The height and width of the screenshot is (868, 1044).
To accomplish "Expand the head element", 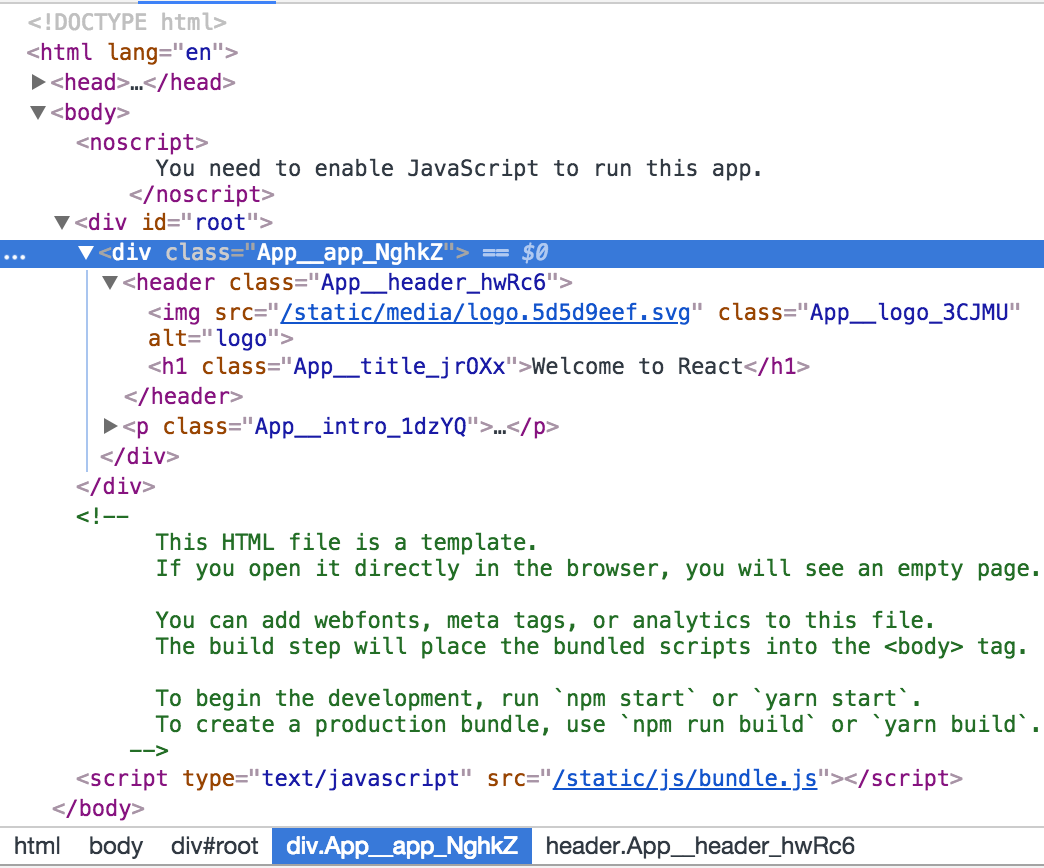I will click(x=38, y=82).
